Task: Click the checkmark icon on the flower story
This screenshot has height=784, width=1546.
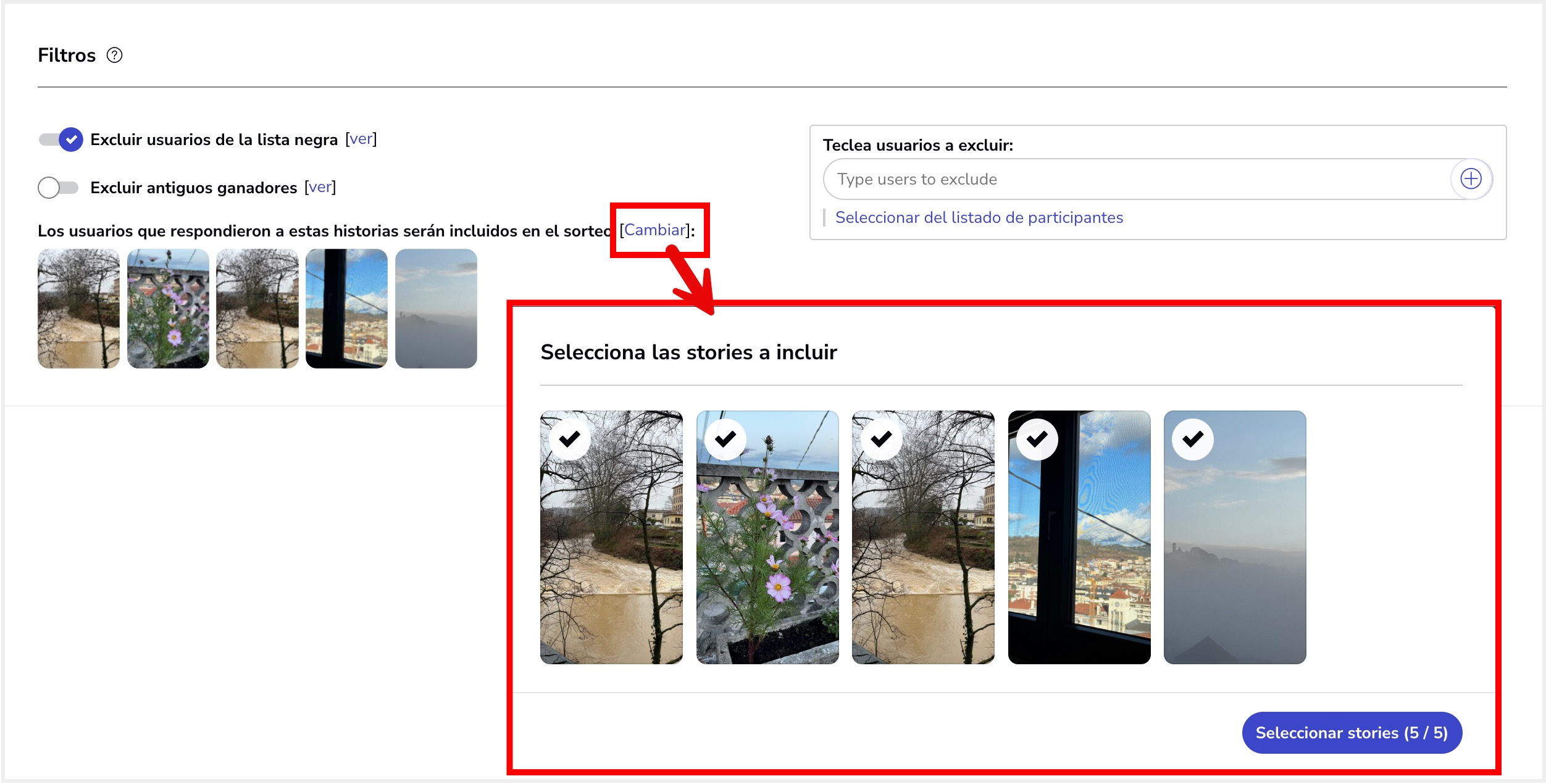Action: point(724,439)
